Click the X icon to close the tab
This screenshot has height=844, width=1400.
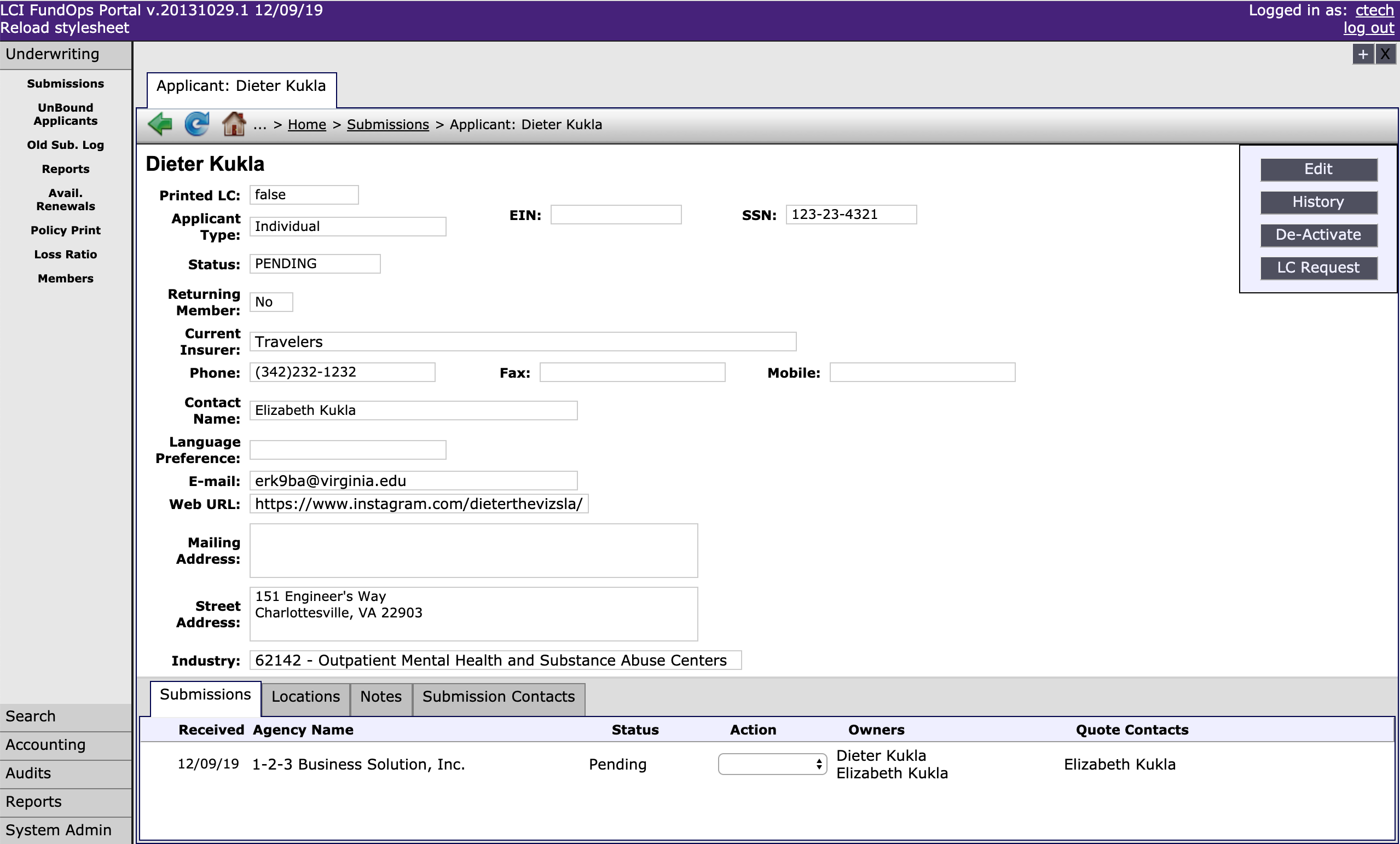point(1385,55)
